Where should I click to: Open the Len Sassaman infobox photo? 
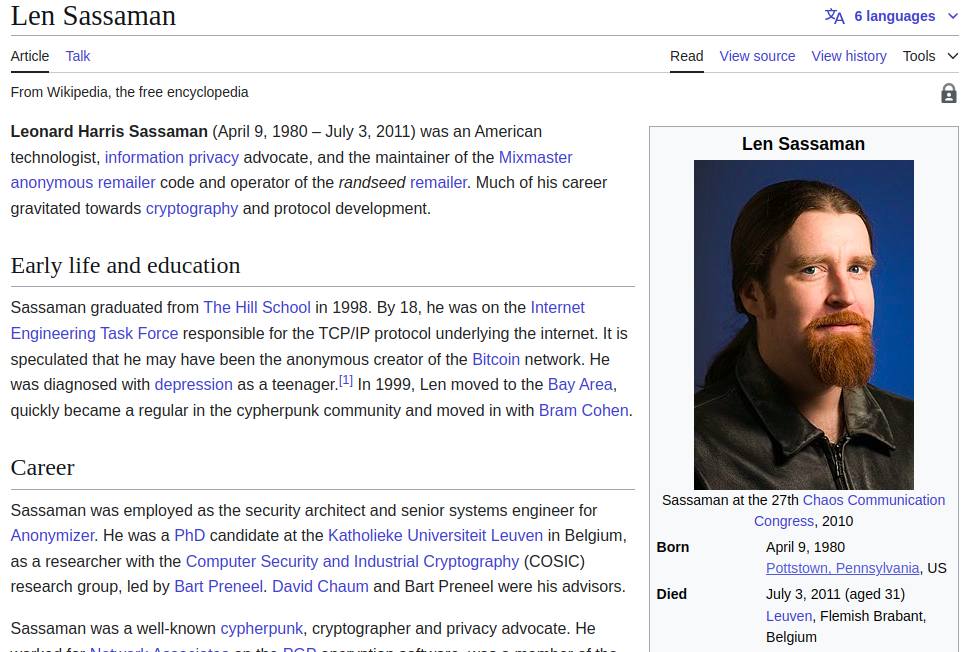point(804,324)
